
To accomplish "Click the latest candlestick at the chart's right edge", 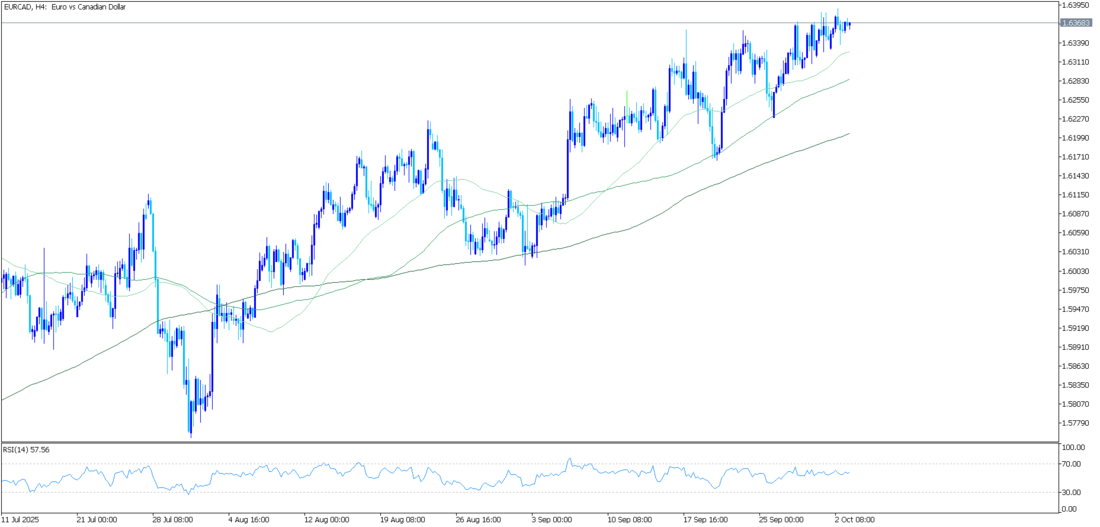I will [848, 25].
